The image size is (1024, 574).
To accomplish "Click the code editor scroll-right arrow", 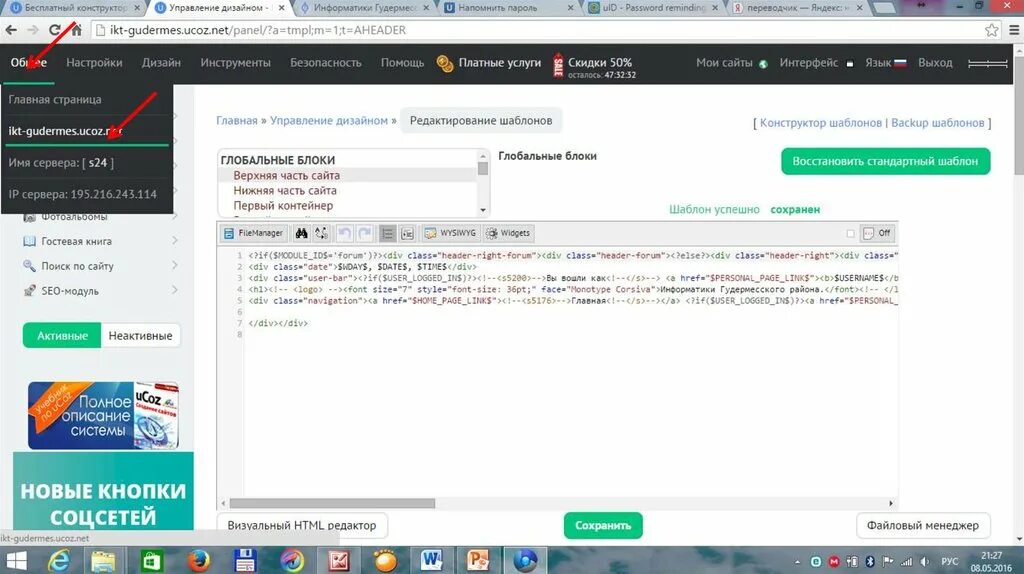I will point(891,503).
